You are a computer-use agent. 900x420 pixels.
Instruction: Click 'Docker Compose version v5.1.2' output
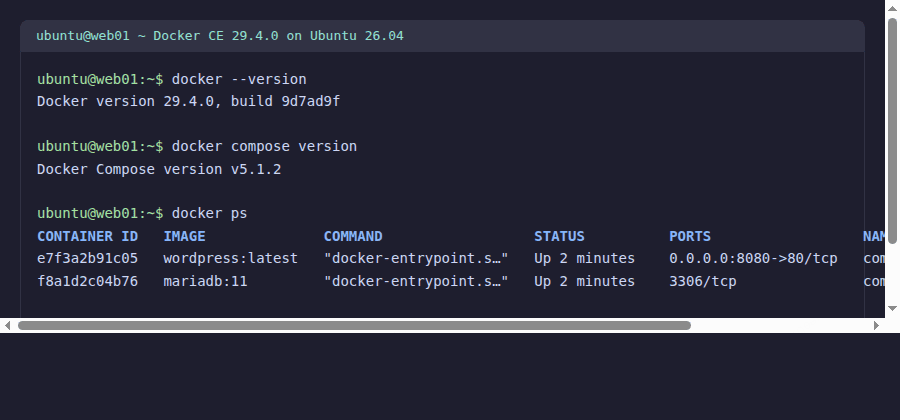coord(159,169)
